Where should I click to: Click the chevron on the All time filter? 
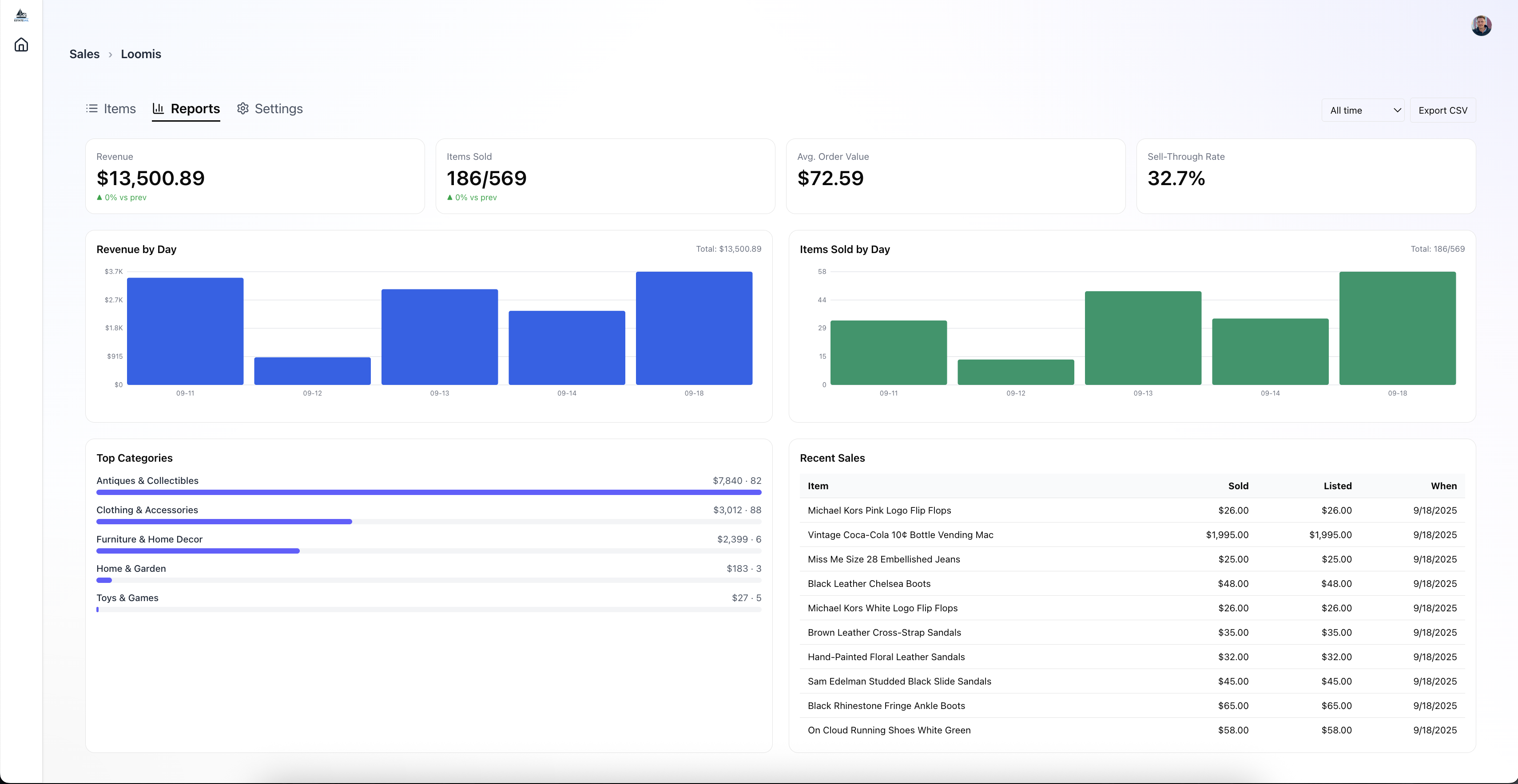(1397, 110)
